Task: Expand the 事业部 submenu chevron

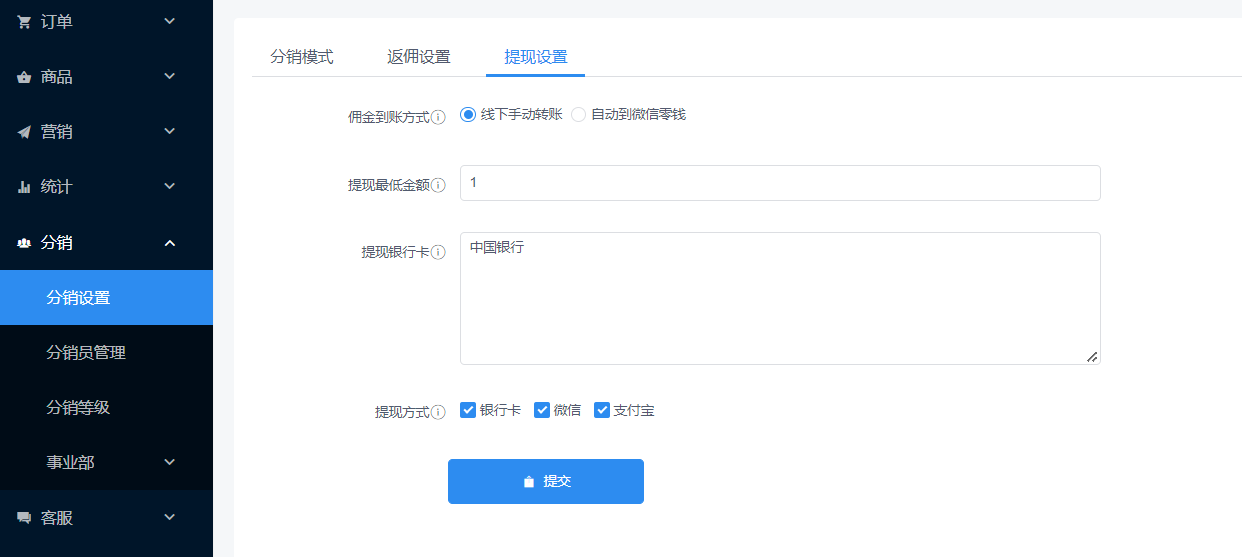Action: [169, 462]
